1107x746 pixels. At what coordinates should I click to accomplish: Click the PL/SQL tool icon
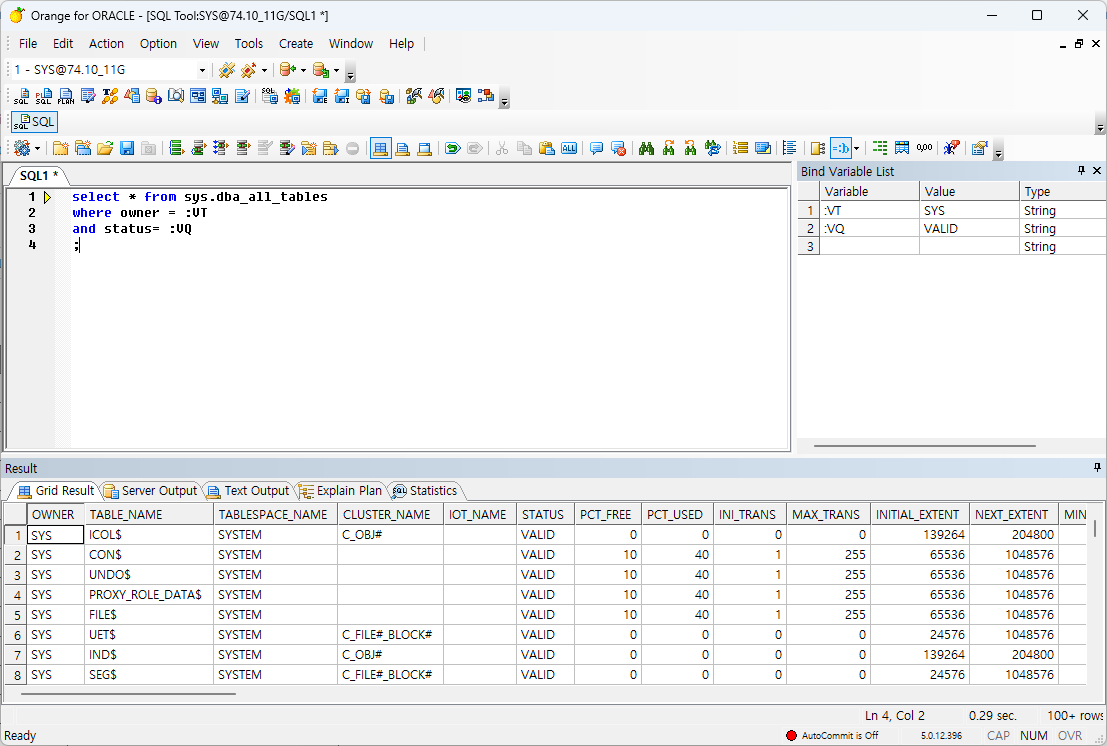[x=44, y=96]
